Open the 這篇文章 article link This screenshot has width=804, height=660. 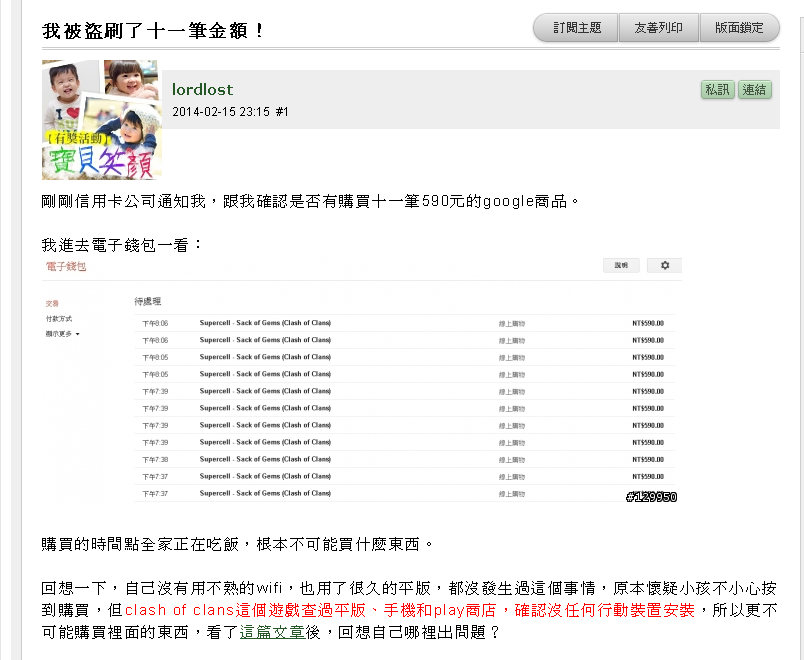pos(272,632)
